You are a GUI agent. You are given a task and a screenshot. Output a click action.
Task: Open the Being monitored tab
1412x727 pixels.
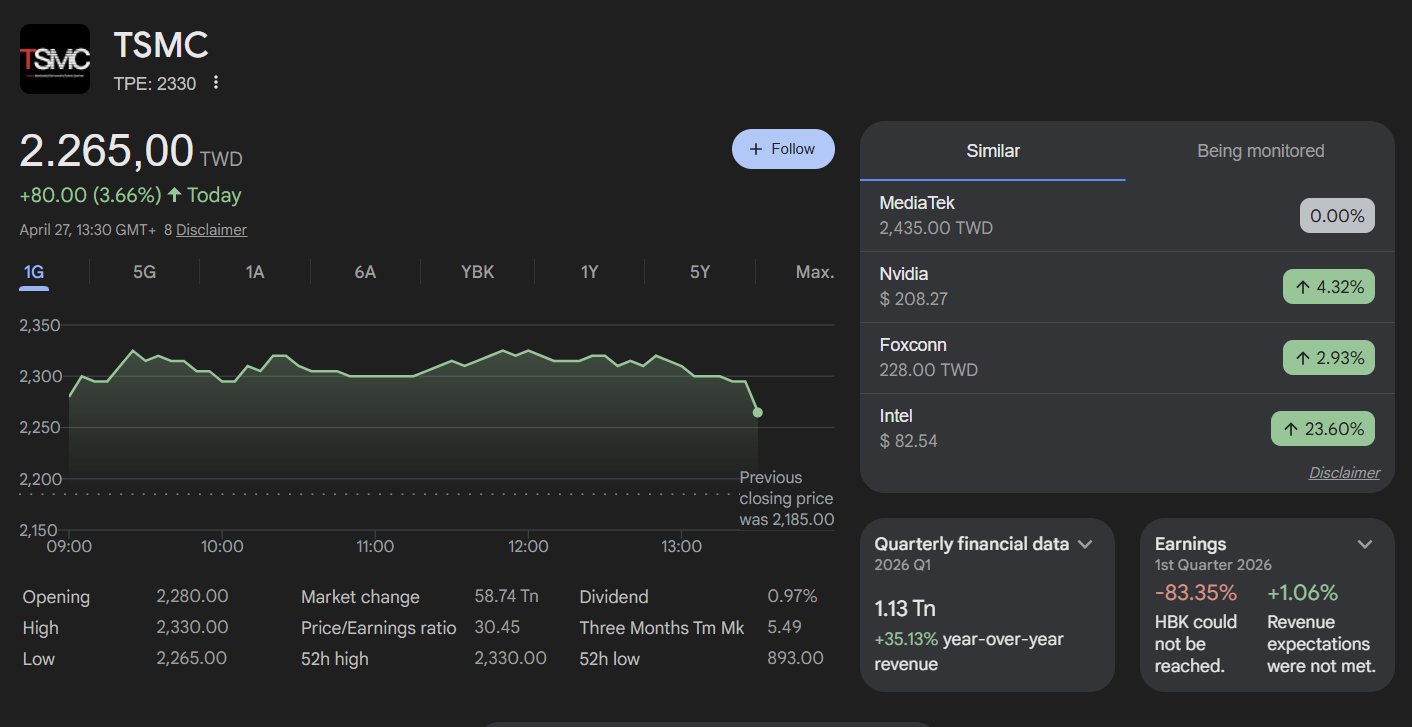1260,151
